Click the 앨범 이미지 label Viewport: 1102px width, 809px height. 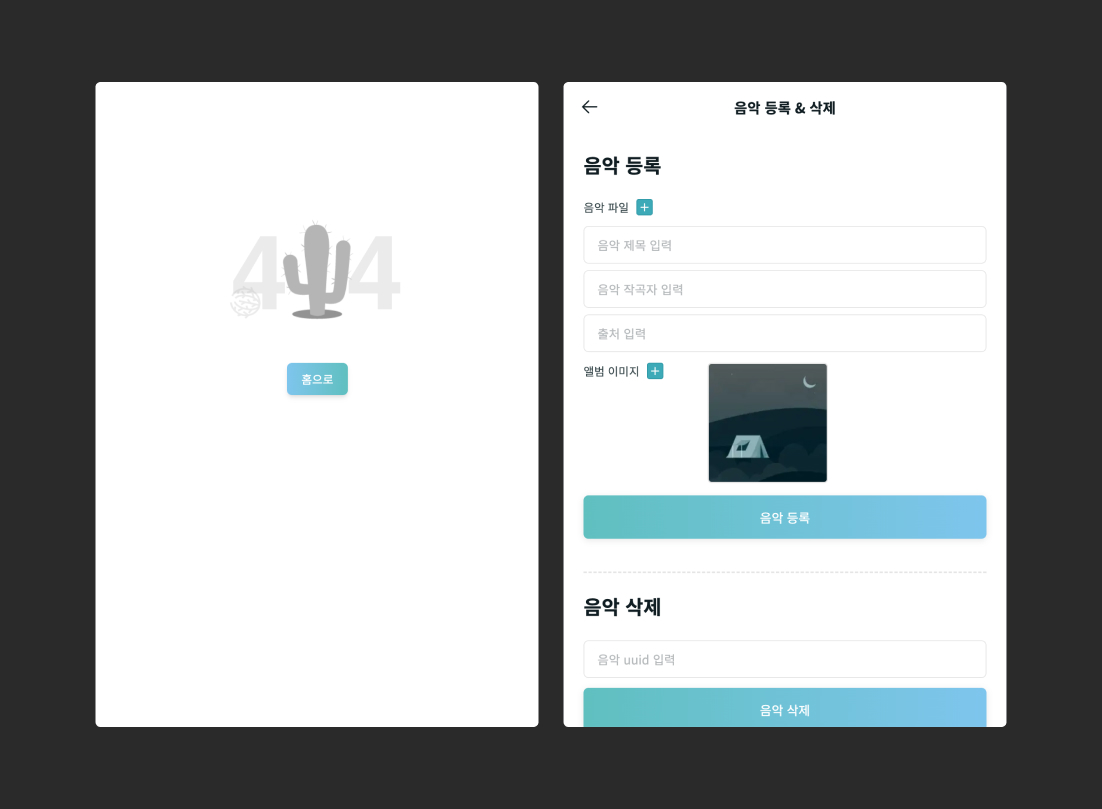point(611,371)
